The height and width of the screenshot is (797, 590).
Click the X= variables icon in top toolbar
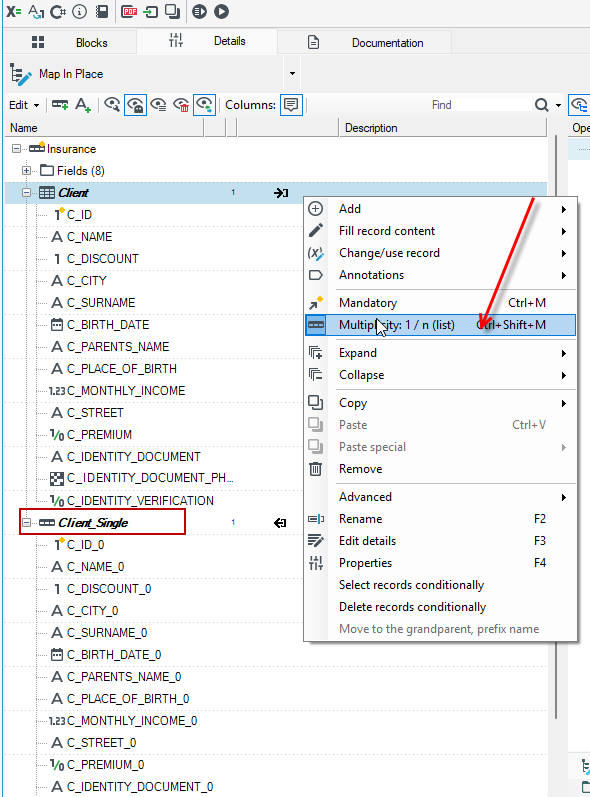(14, 11)
